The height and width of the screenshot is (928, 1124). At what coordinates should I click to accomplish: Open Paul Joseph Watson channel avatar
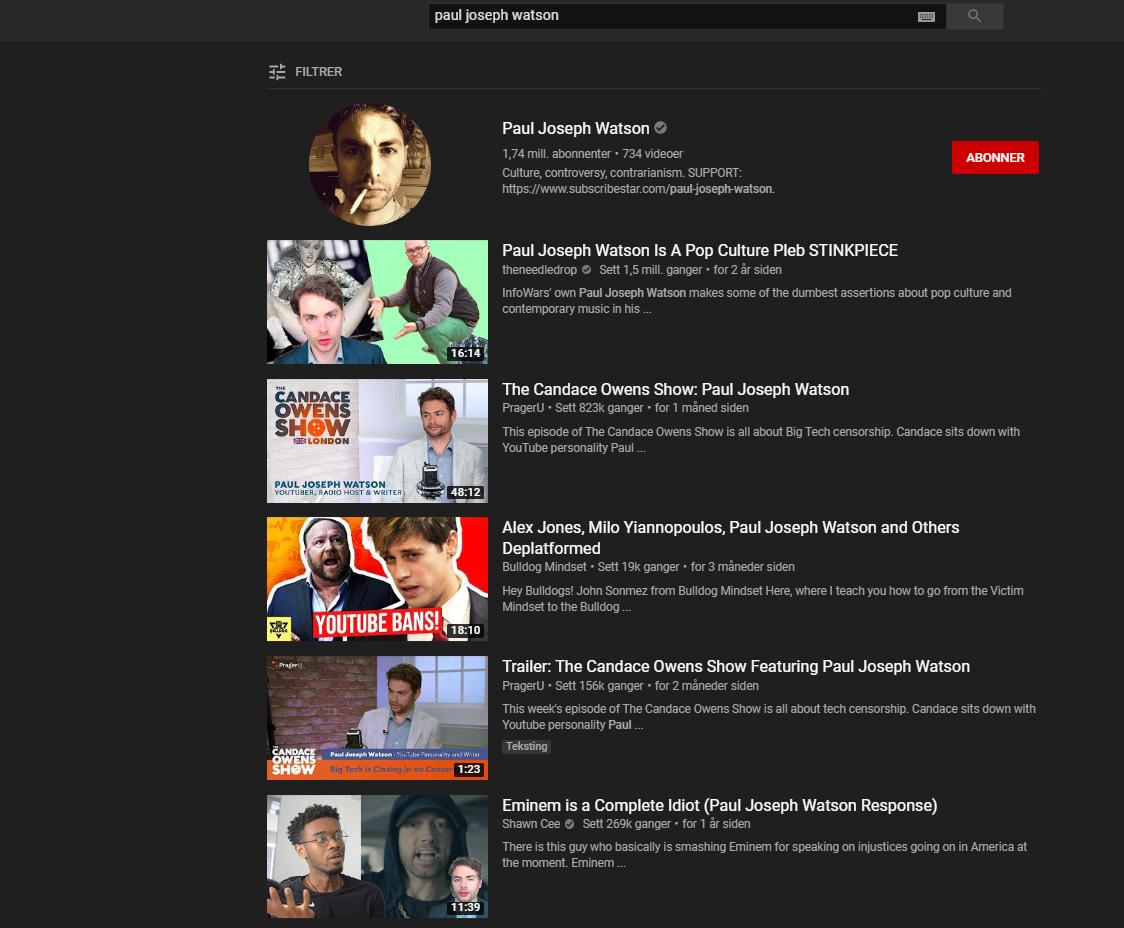[370, 164]
